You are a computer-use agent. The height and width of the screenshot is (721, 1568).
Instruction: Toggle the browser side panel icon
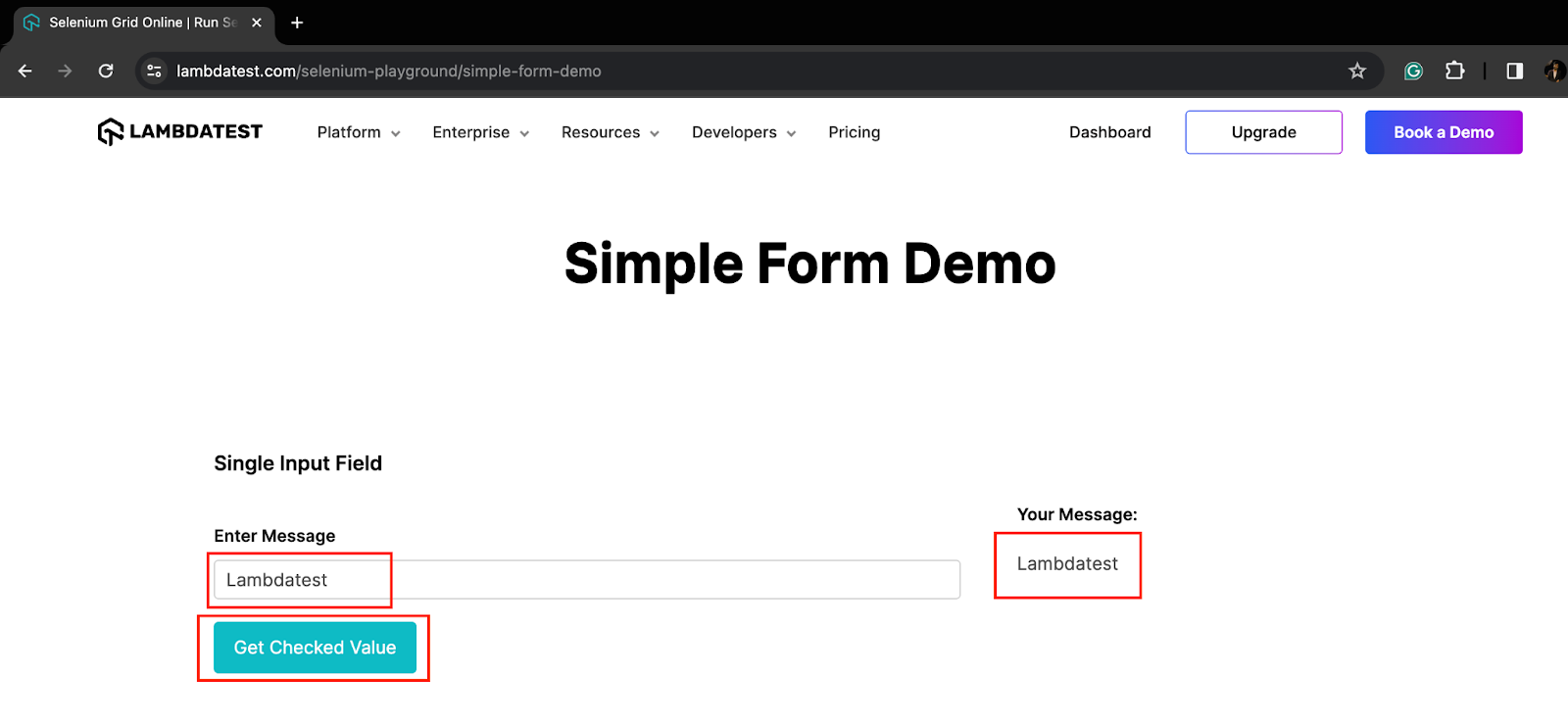pos(1515,71)
